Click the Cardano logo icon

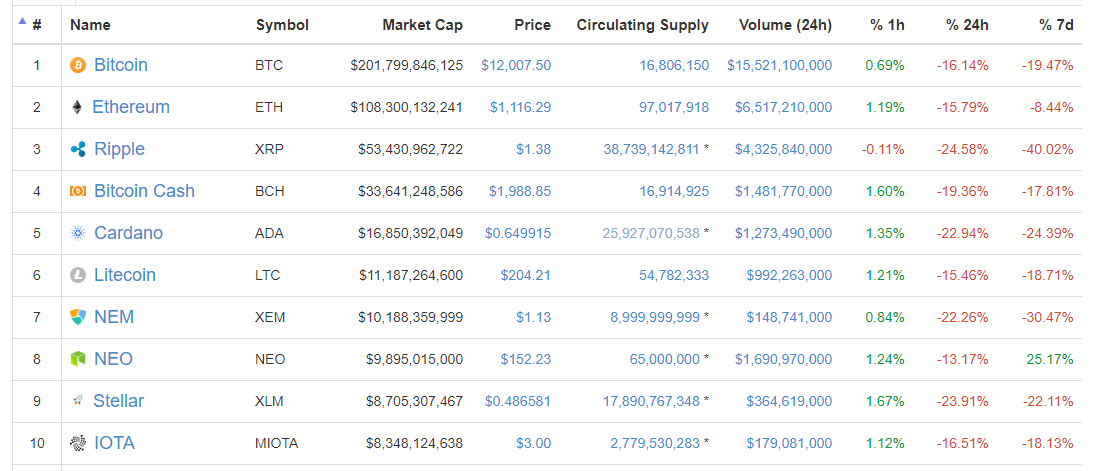point(78,233)
